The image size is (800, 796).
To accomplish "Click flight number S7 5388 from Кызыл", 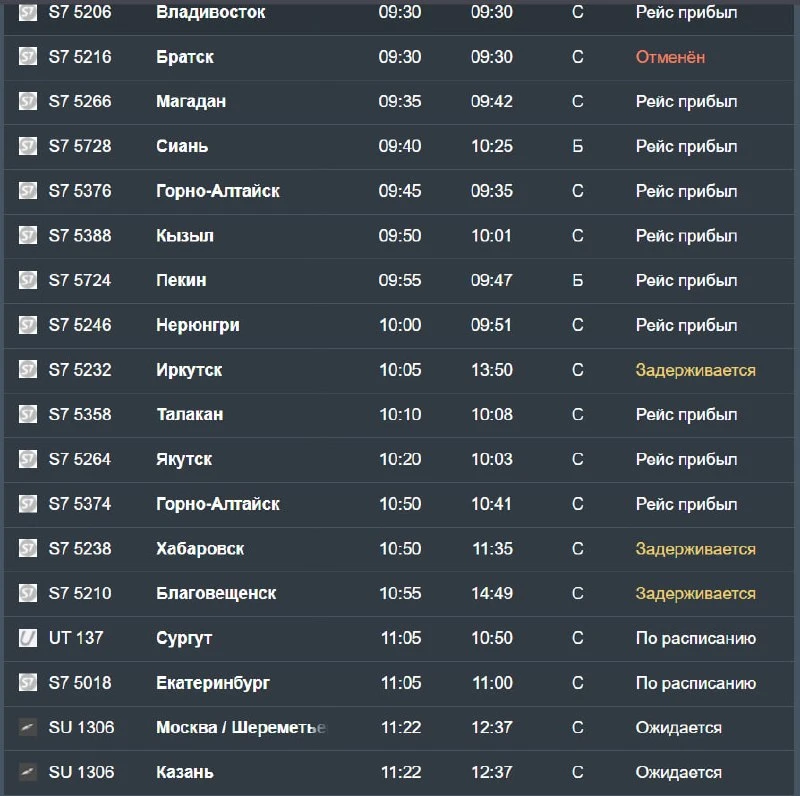I will pyautogui.click(x=80, y=236).
